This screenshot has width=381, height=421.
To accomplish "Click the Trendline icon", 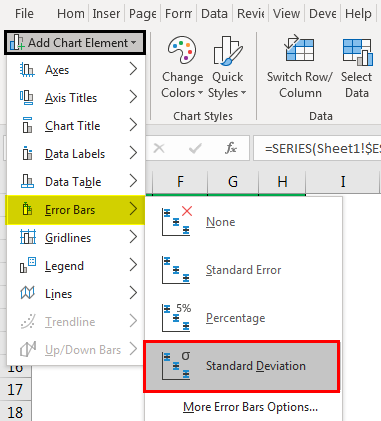I will point(28,322).
